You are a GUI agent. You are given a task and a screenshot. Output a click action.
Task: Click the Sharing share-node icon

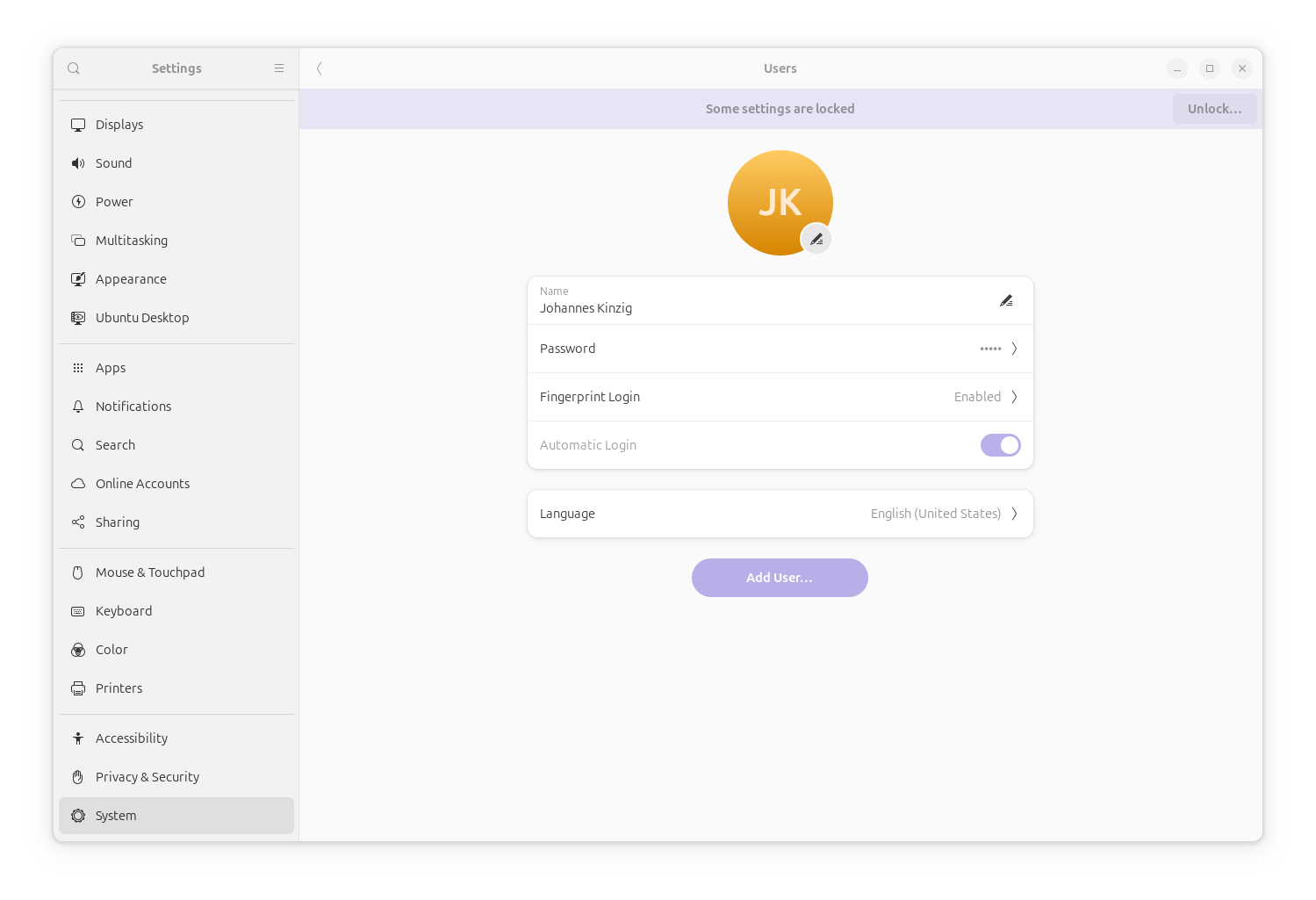pos(78,522)
